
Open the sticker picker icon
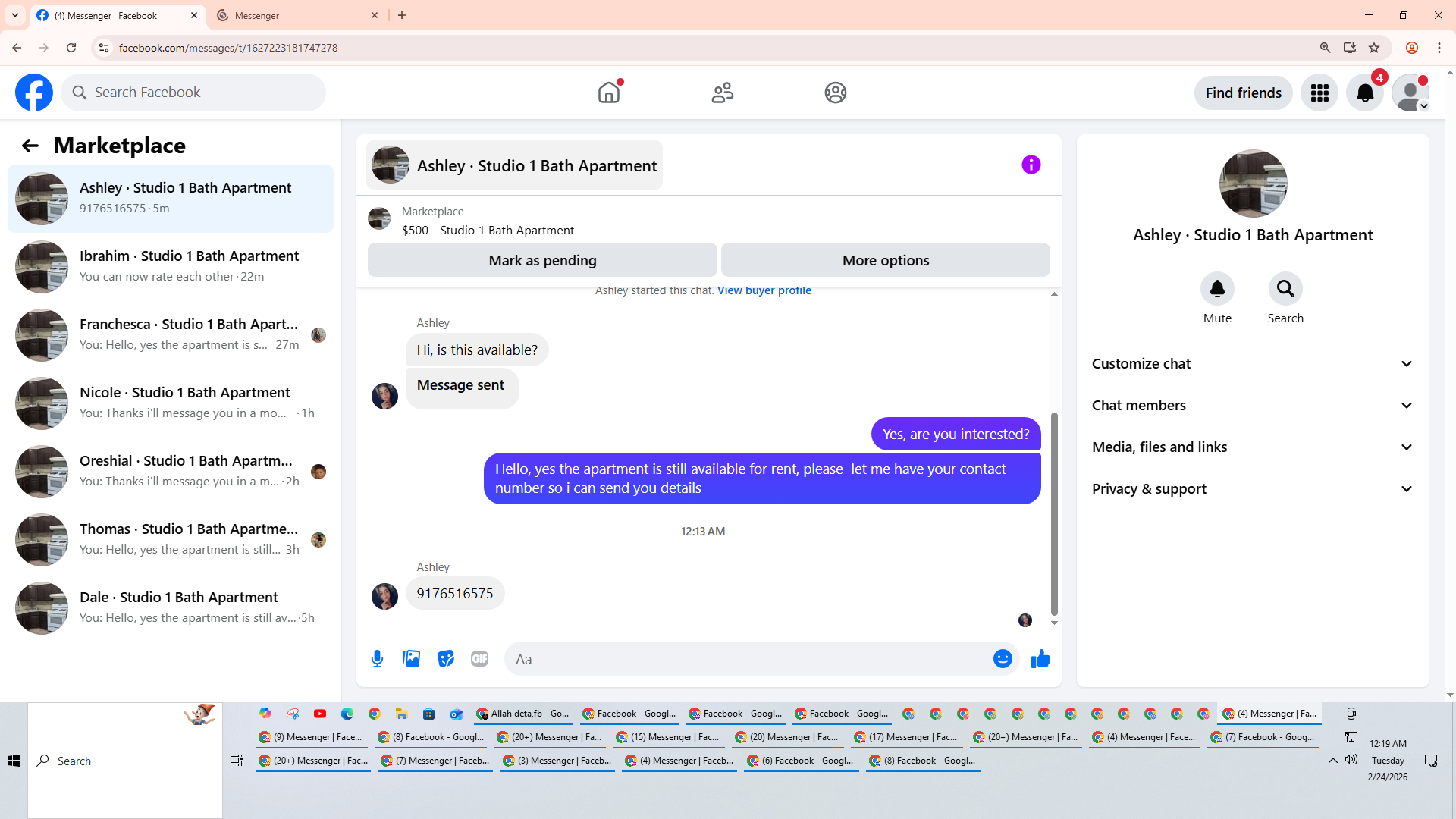446,659
